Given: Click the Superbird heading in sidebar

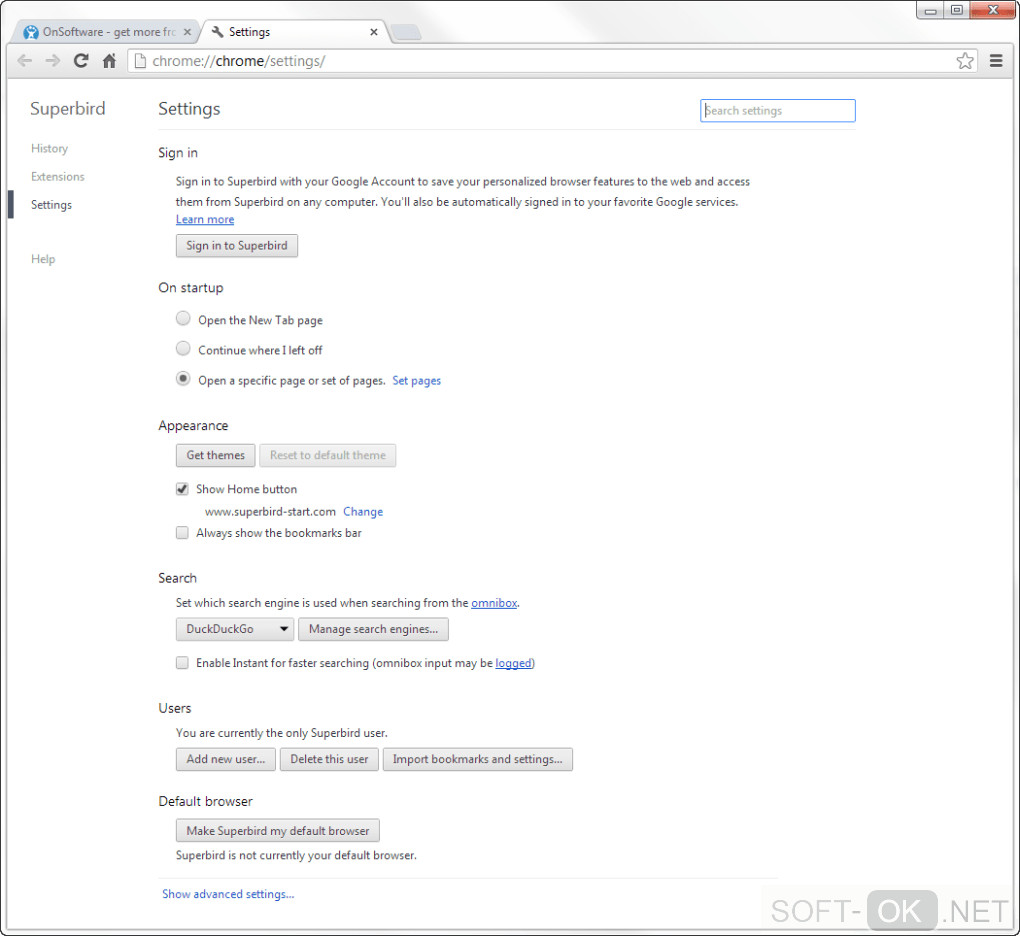Looking at the screenshot, I should pyautogui.click(x=68, y=109).
